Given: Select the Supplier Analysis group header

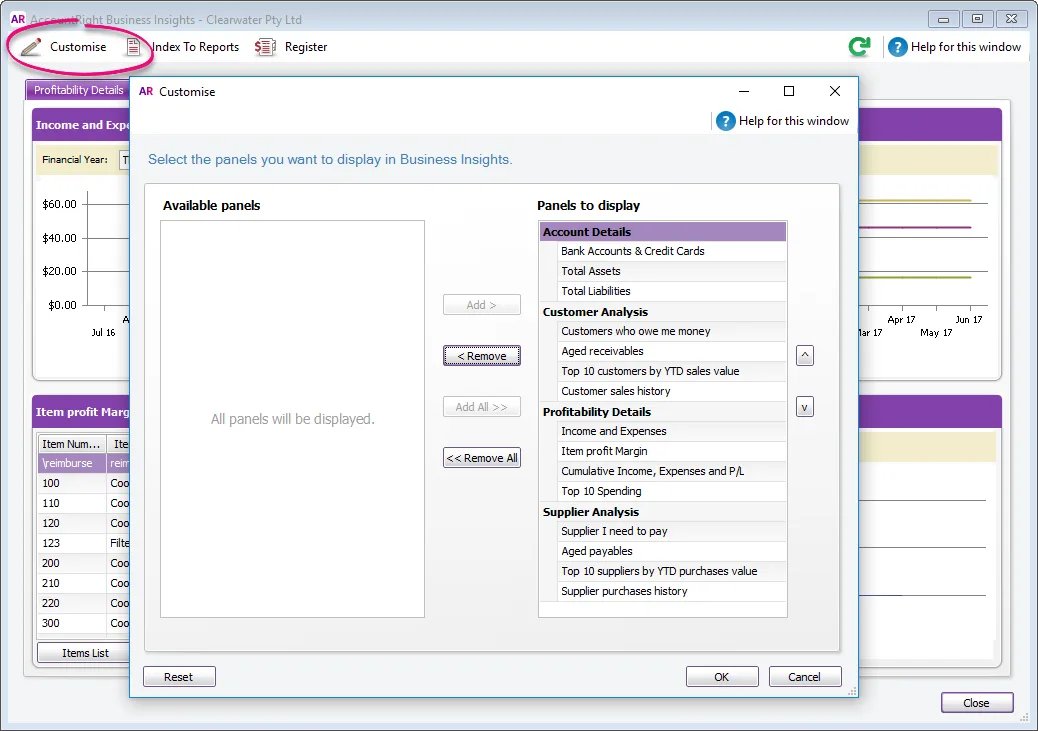Looking at the screenshot, I should coord(663,512).
